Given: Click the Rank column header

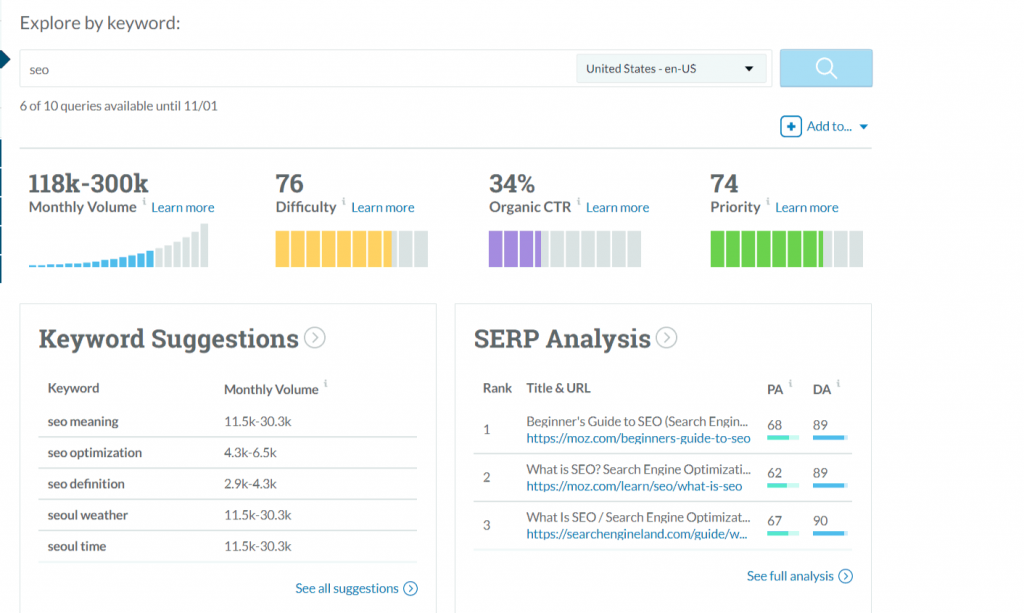Looking at the screenshot, I should tap(497, 388).
